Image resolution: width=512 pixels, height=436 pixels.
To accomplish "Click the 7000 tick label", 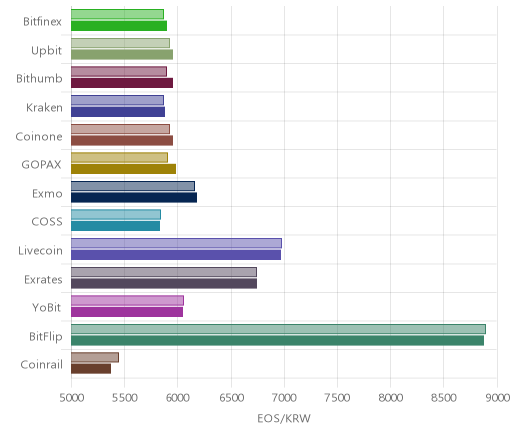I will click(x=284, y=398).
